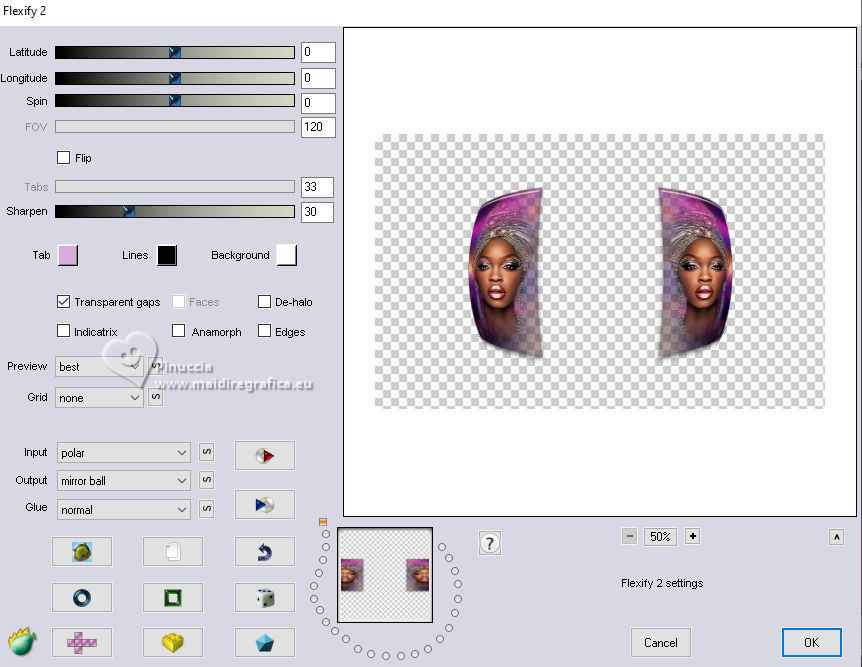Click the S button next to Output

tap(207, 480)
